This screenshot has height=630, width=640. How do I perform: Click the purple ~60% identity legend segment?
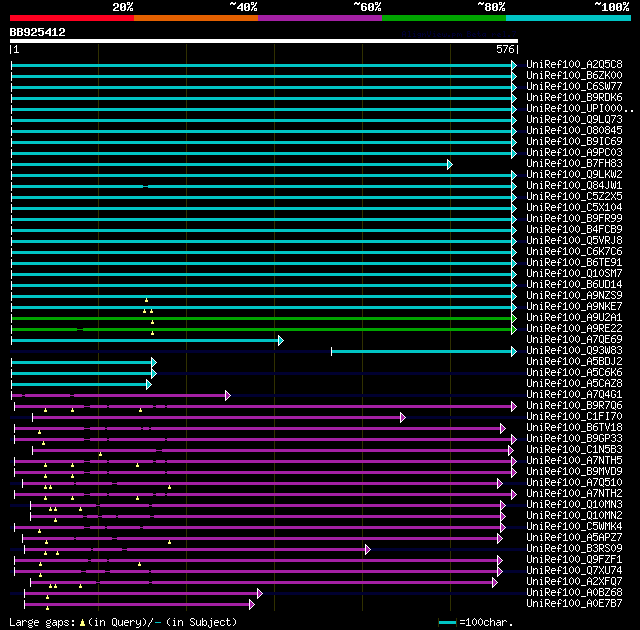[320, 18]
